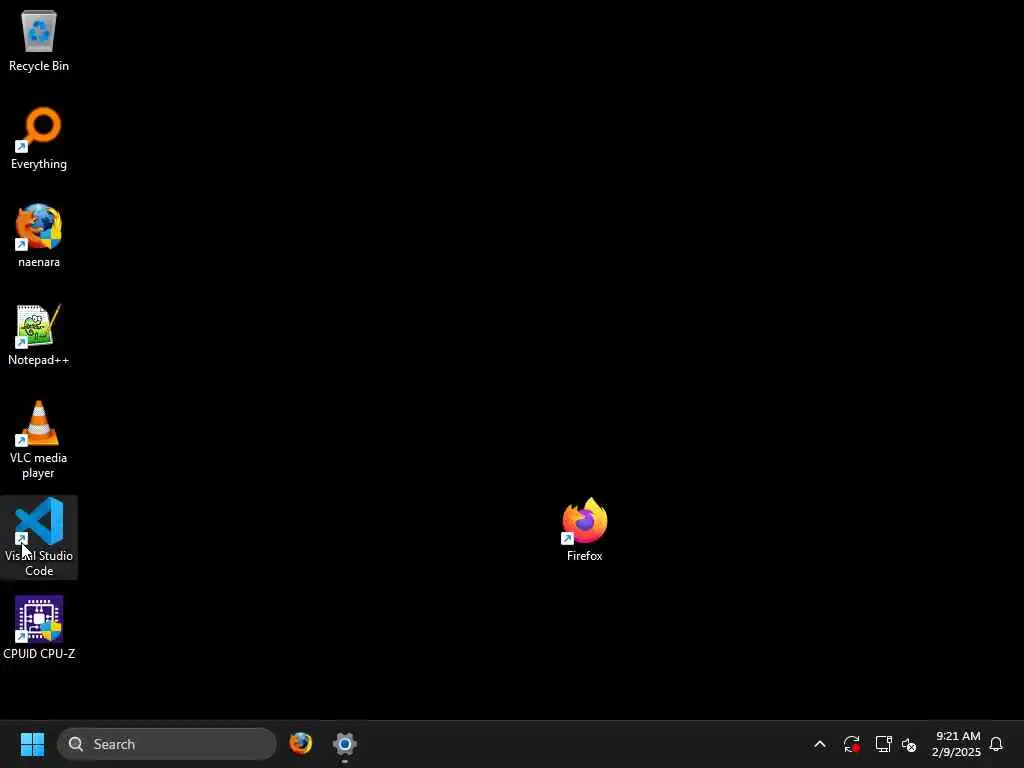Open the Settings gear in the taskbar
This screenshot has height=768, width=1024.
coord(345,743)
